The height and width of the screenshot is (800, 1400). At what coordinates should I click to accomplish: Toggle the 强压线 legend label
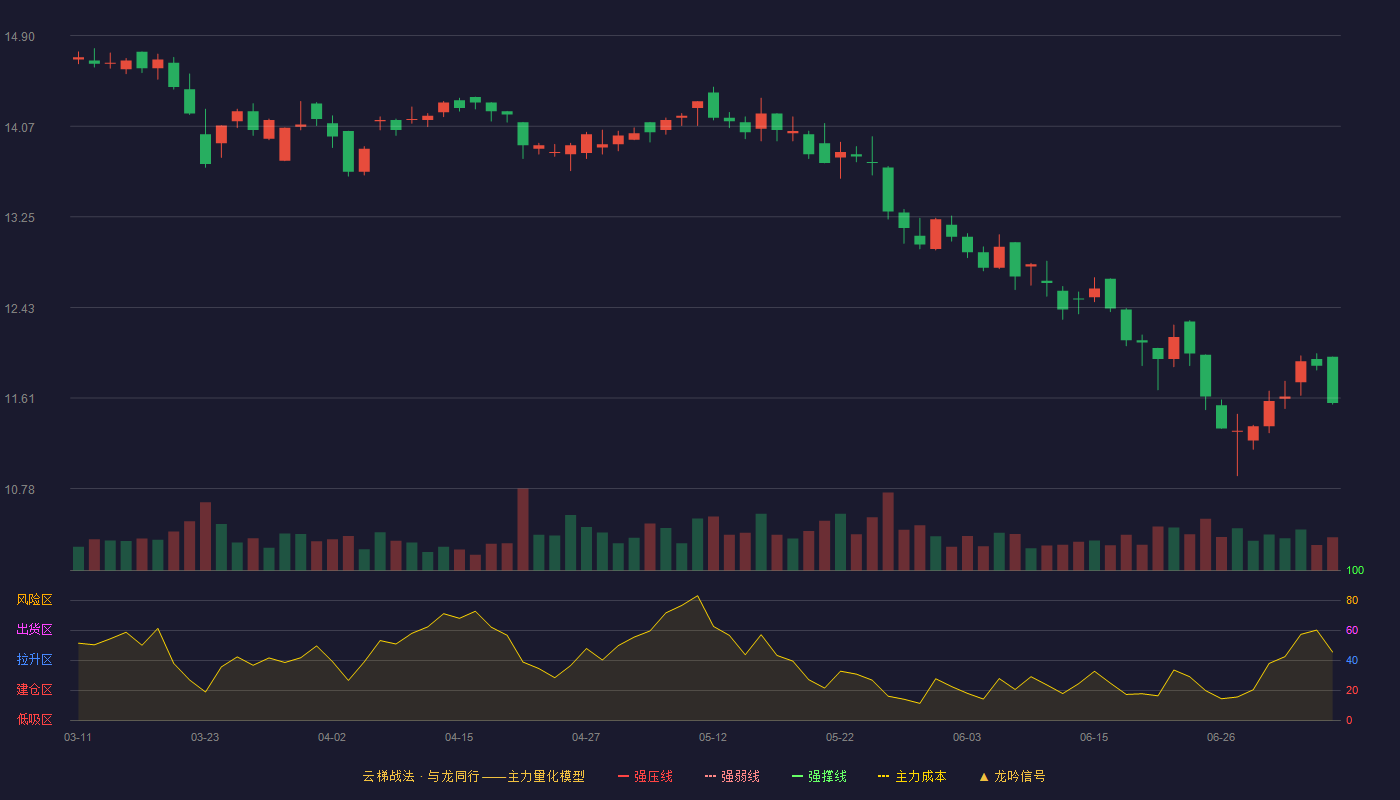653,776
